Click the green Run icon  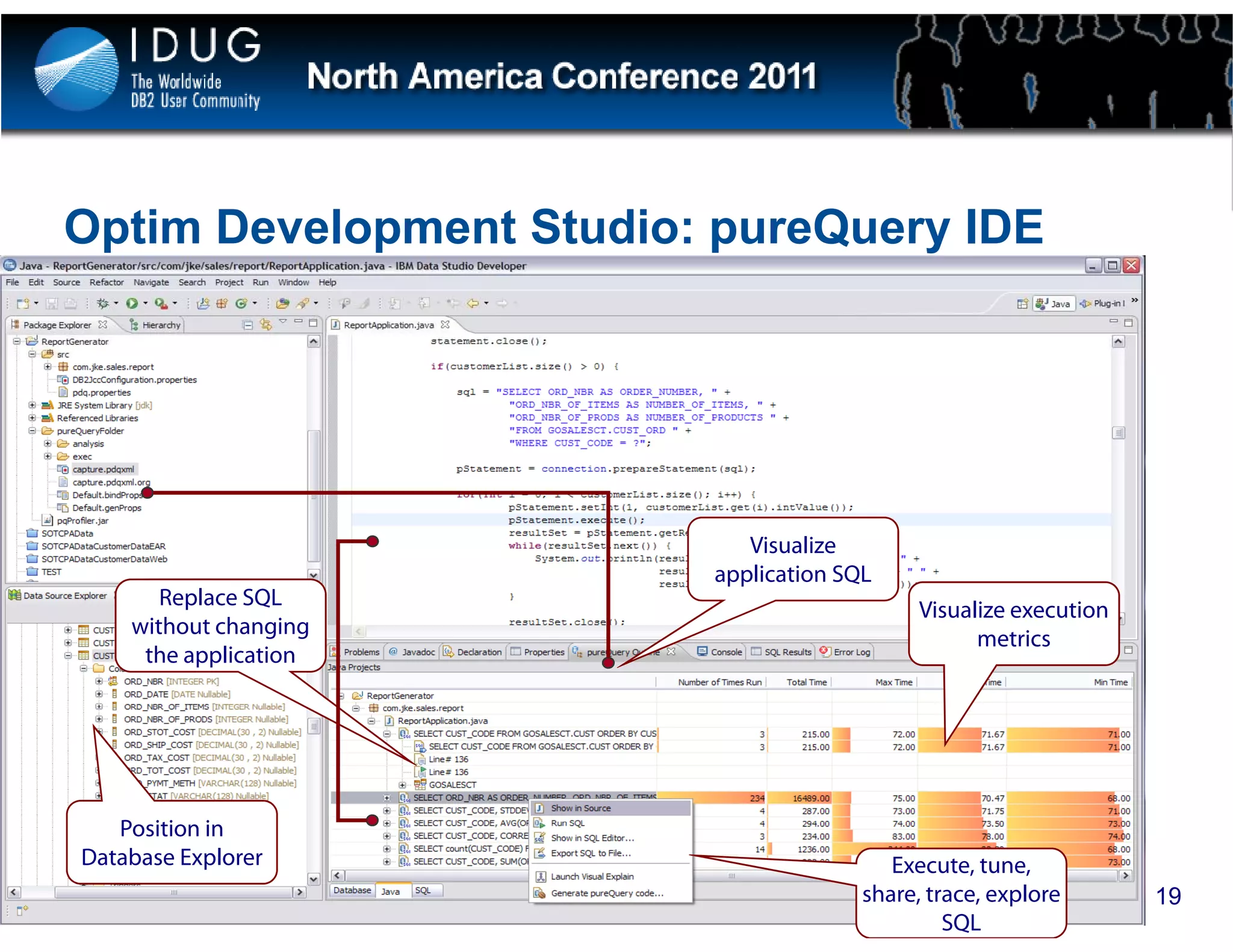click(132, 303)
